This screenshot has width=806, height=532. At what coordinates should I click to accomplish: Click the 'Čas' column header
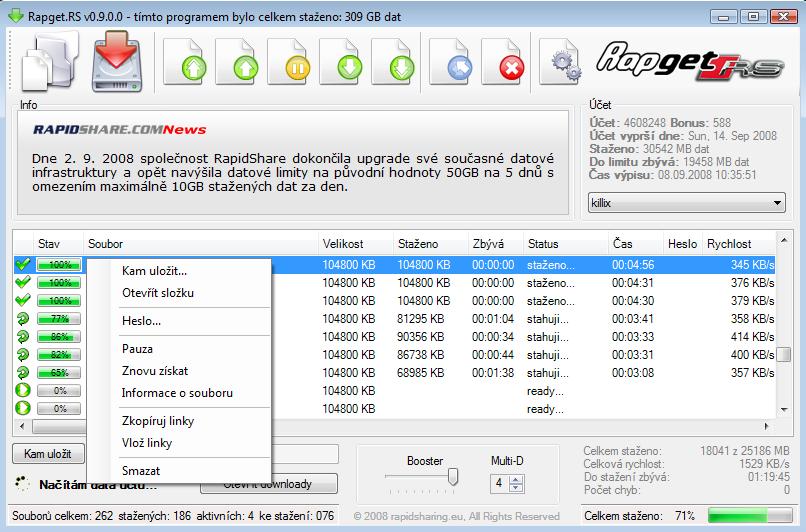635,244
